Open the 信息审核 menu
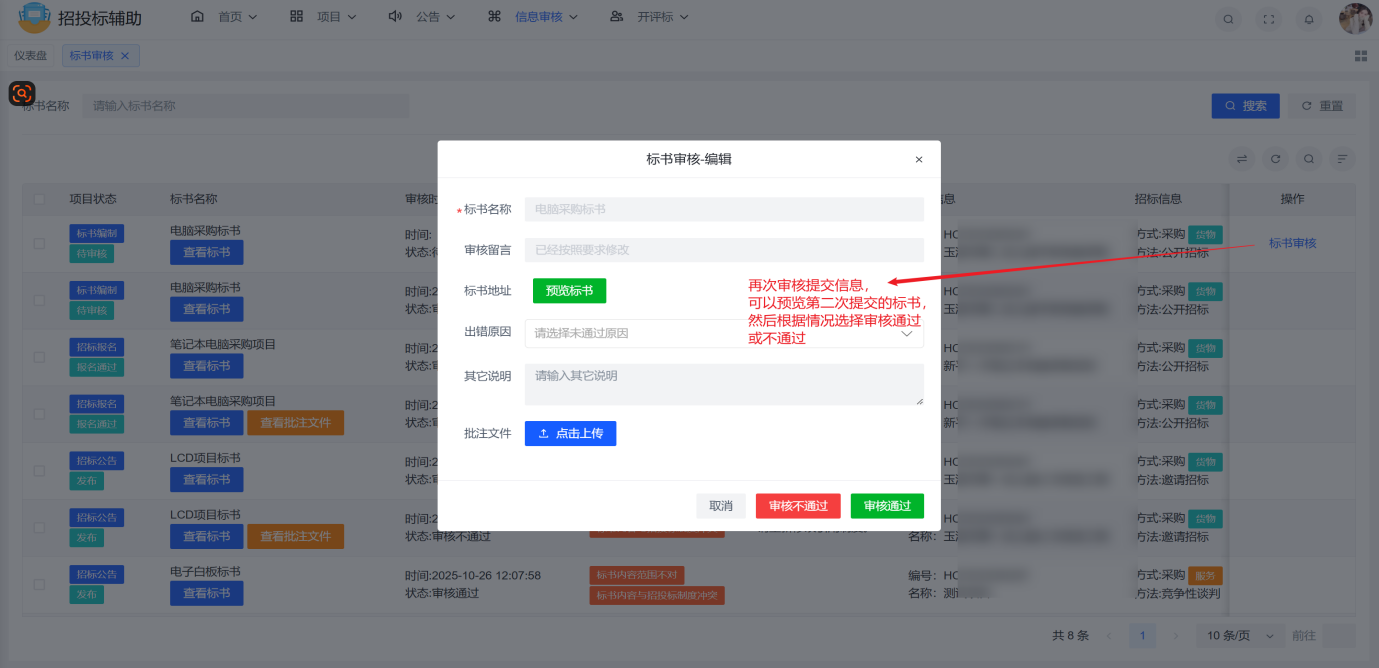The image size is (1379, 668). (x=540, y=16)
